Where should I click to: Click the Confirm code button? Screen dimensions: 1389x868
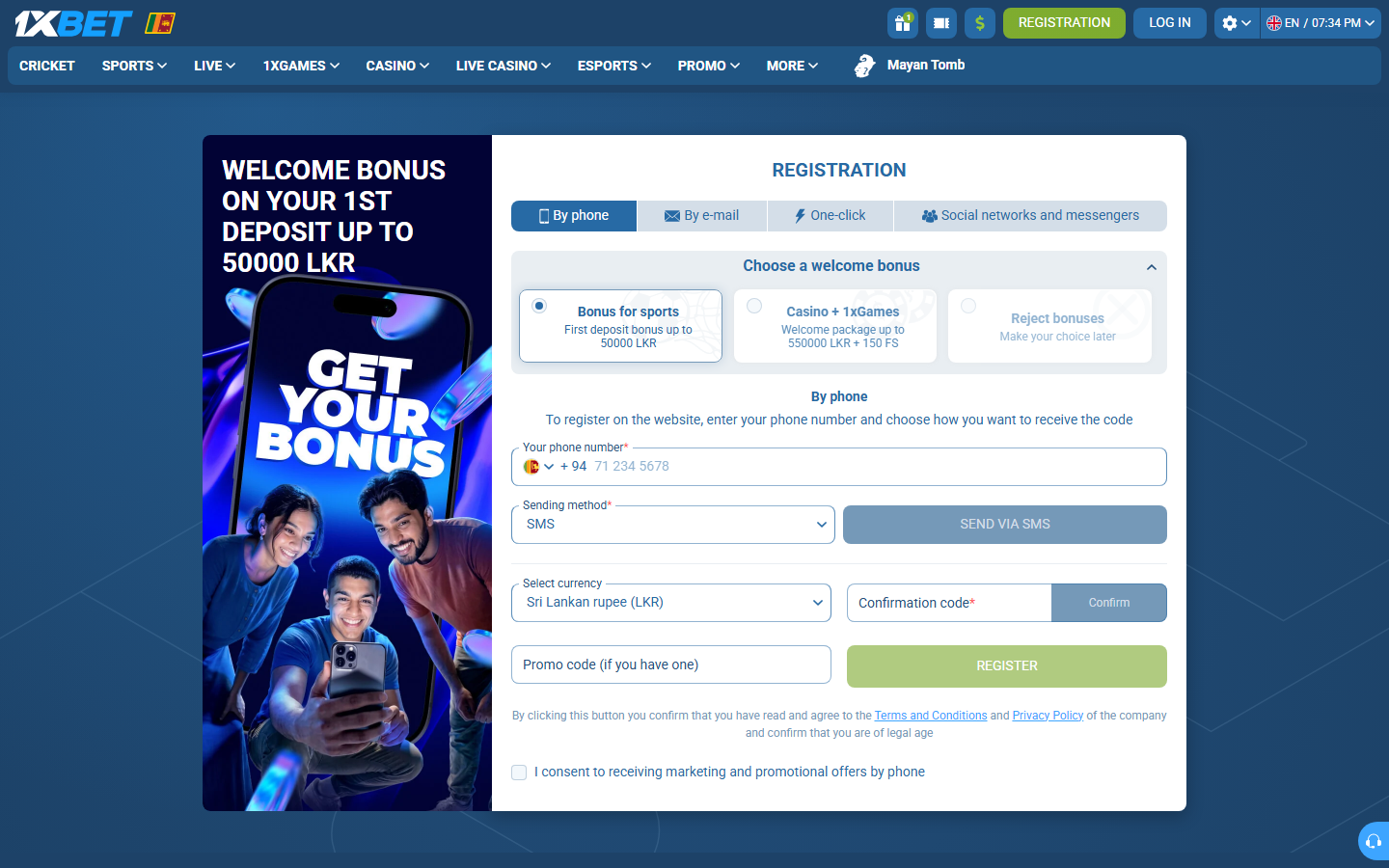tap(1109, 603)
